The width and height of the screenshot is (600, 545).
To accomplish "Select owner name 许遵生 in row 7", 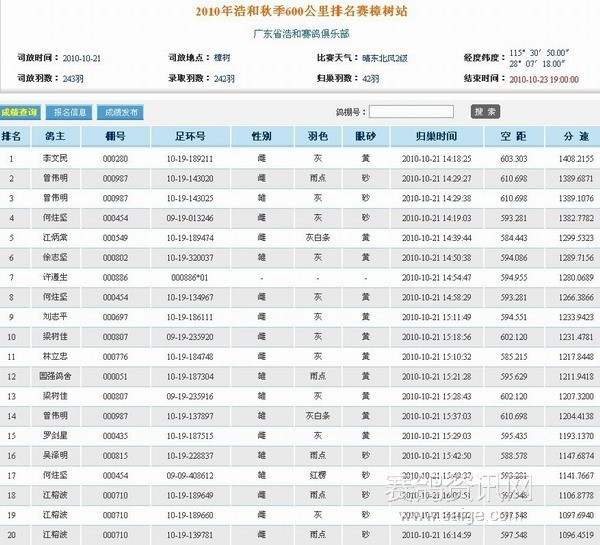I will point(55,277).
